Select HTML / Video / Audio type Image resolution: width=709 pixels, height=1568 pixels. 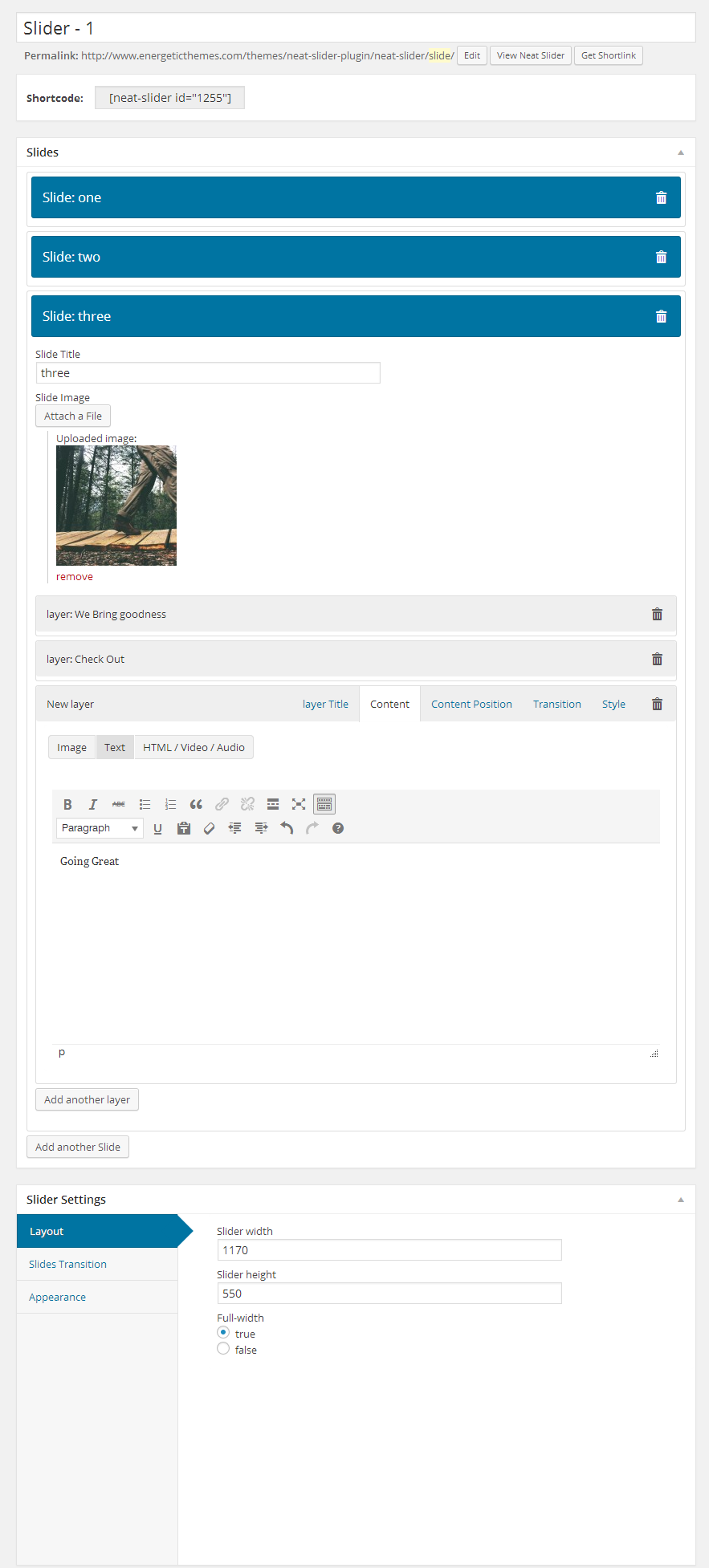pos(194,747)
